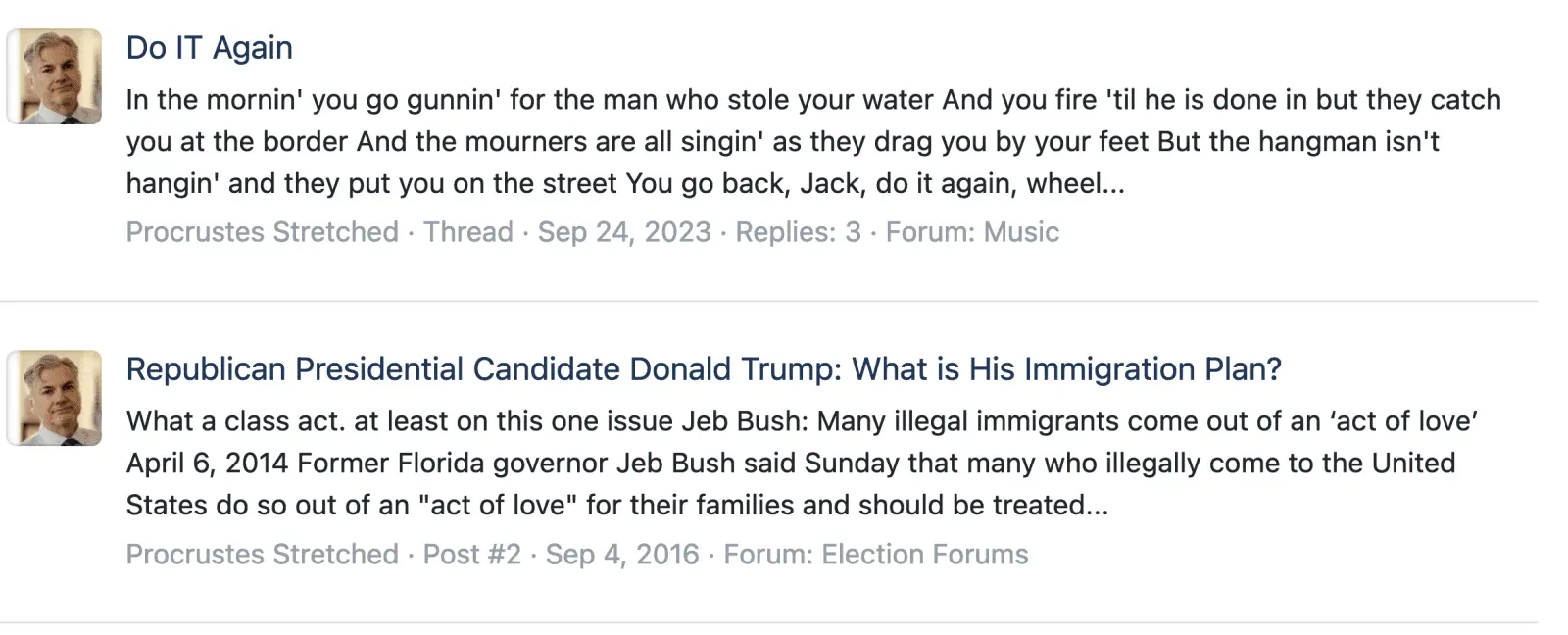Click the divider line between the two results

coord(768,301)
